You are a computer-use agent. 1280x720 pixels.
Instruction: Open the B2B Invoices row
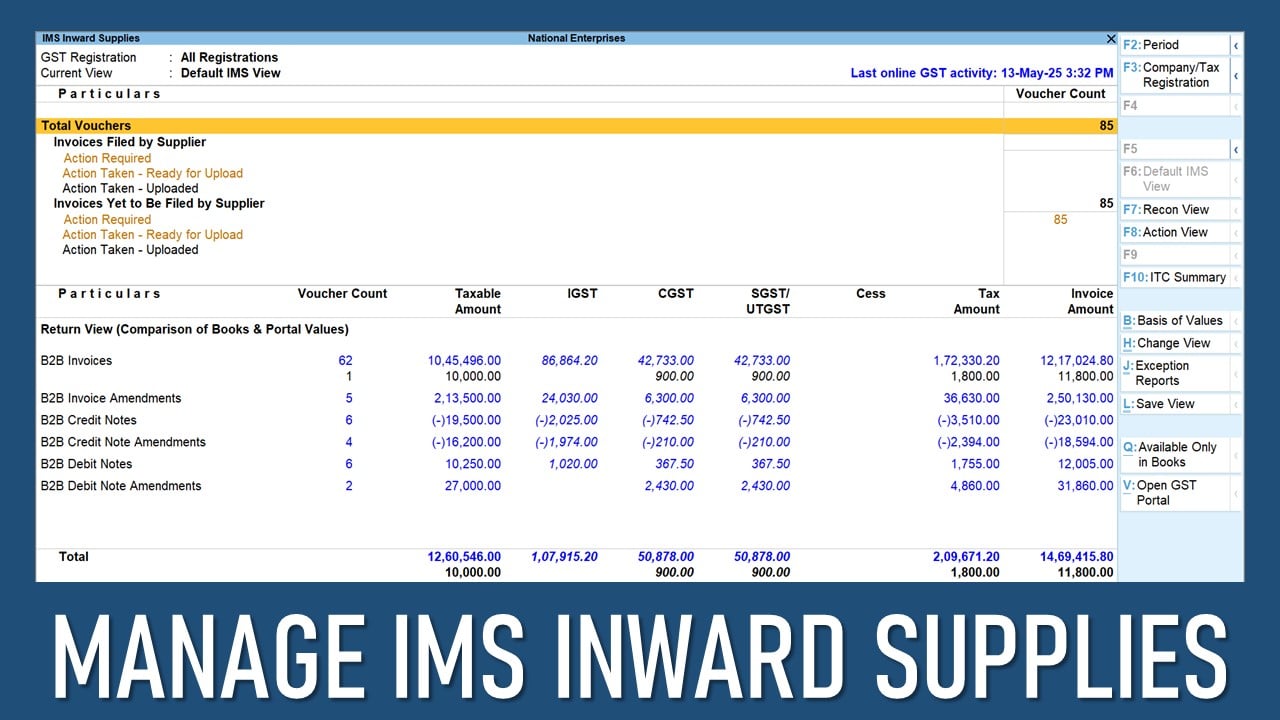point(76,361)
